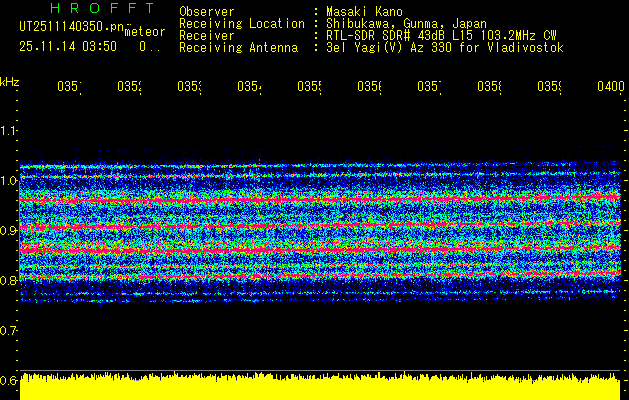
Task: Click the UT2511140350 filename label
Action: (x=72, y=26)
